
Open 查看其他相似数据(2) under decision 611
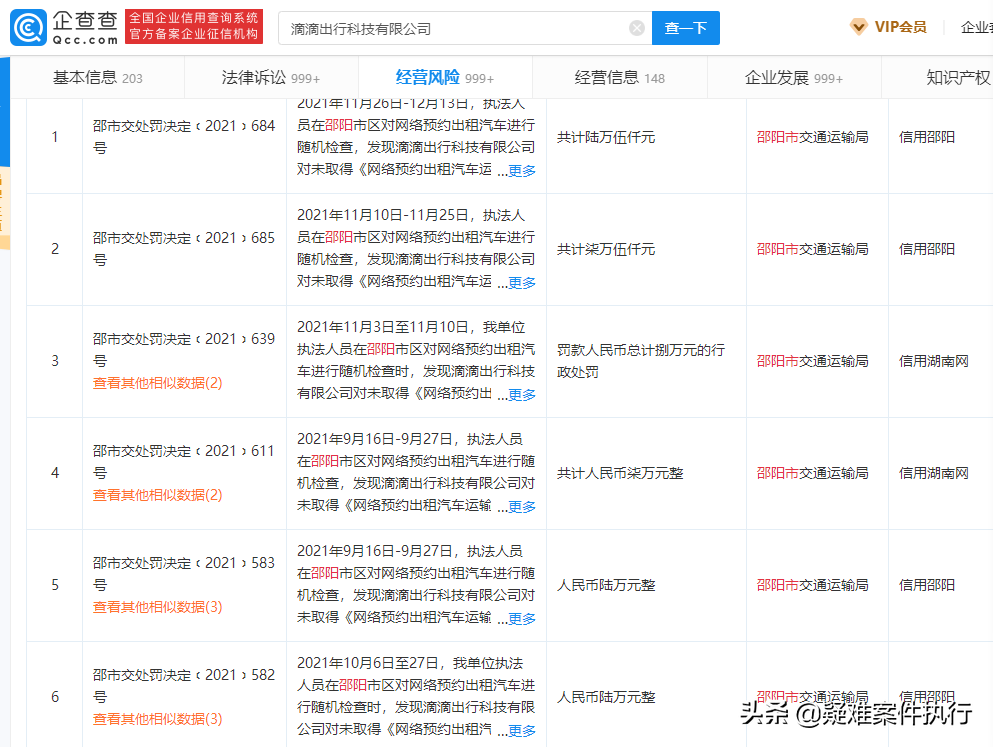[158, 495]
